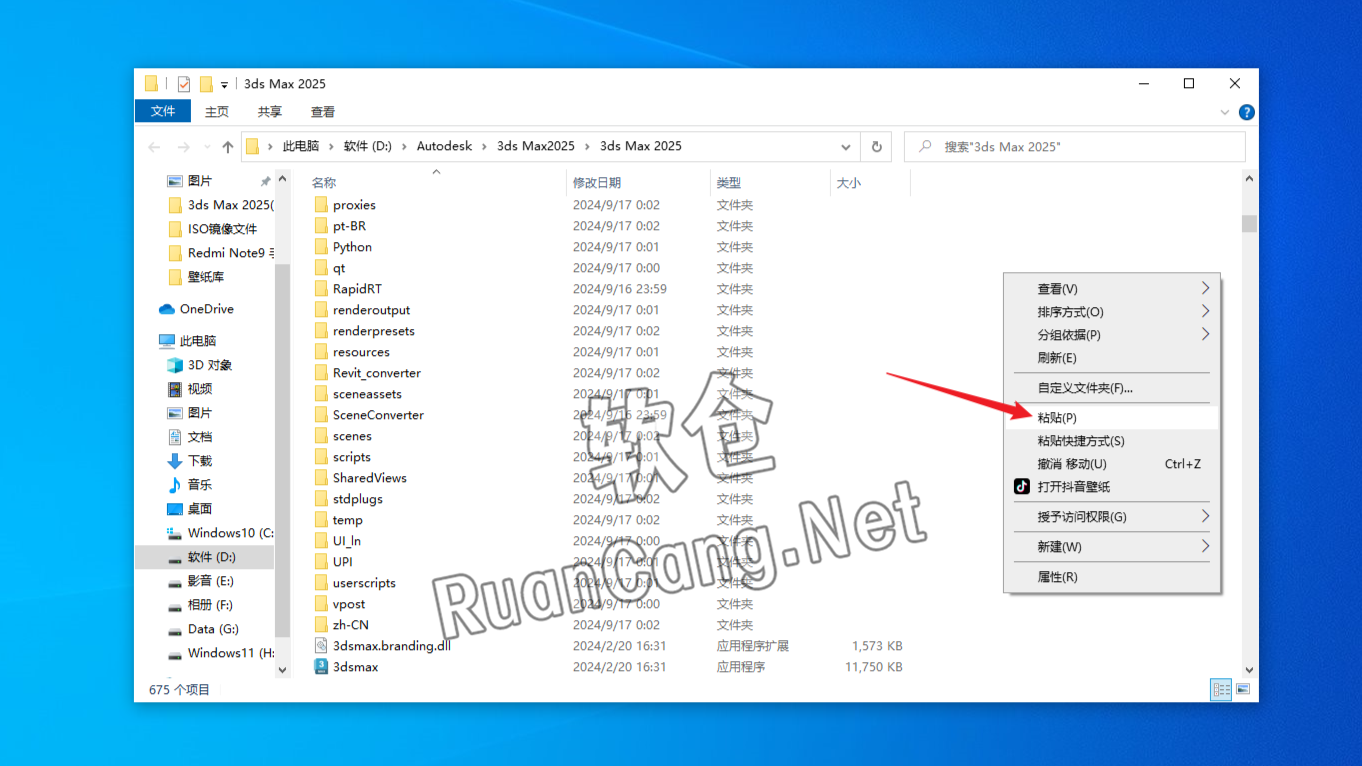The height and width of the screenshot is (766, 1362).
Task: Select the Revit_converter folder row
Action: [609, 373]
